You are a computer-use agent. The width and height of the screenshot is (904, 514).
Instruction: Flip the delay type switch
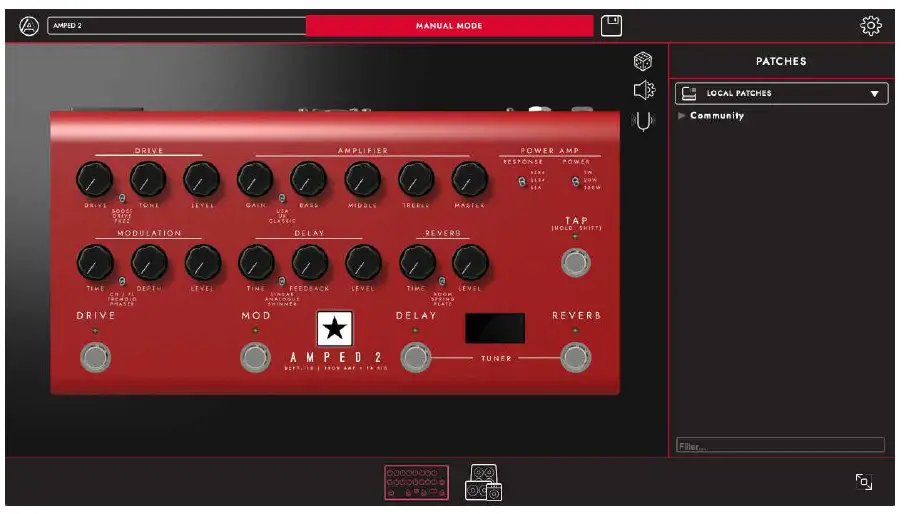[x=282, y=281]
